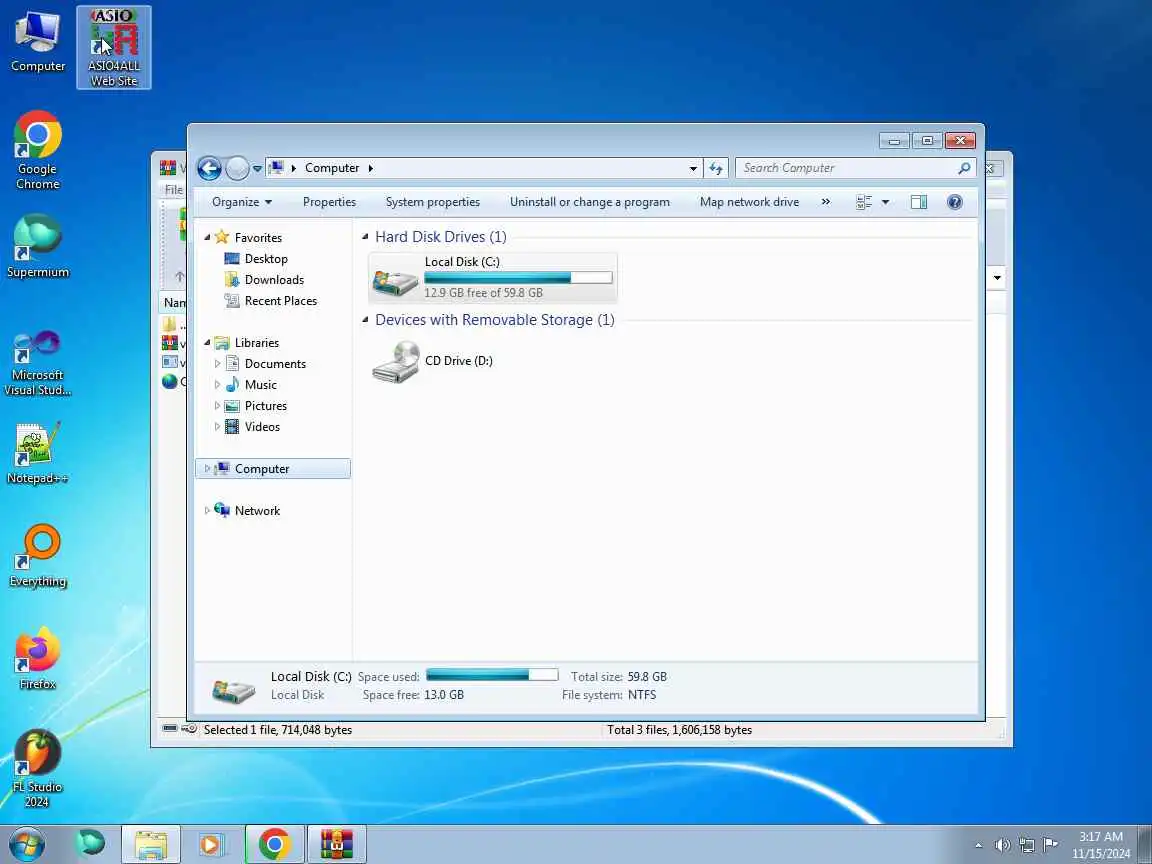Switch to WinRAR taskbar button
The width and height of the screenshot is (1152, 864).
tap(336, 844)
